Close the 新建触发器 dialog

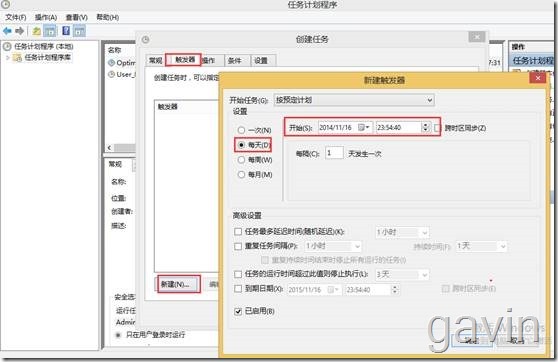coord(538,78)
